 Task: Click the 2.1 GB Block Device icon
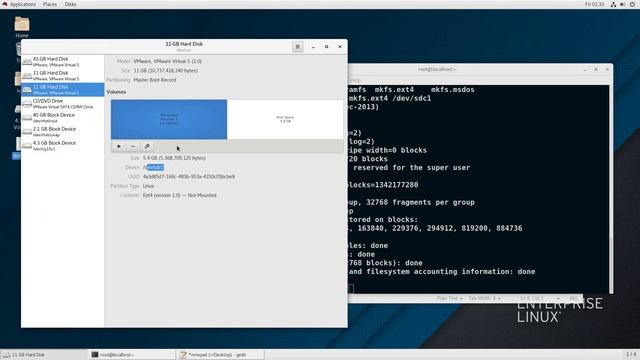coord(27,132)
